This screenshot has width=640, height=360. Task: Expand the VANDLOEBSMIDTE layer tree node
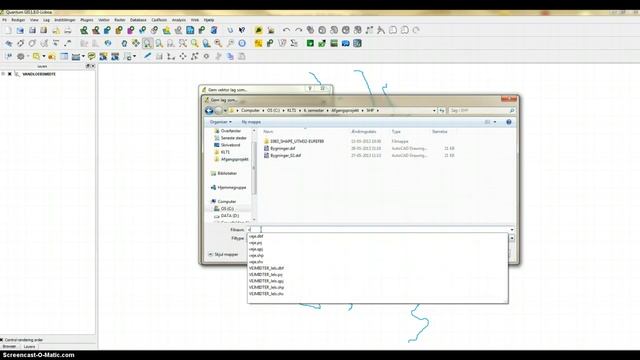tap(3, 74)
